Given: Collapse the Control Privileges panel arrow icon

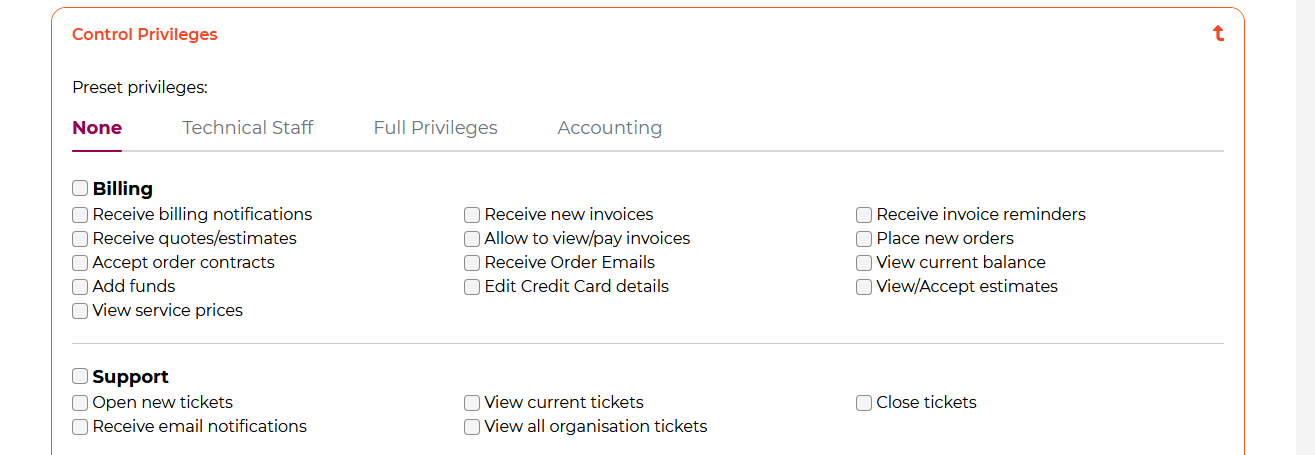Looking at the screenshot, I should [1218, 34].
